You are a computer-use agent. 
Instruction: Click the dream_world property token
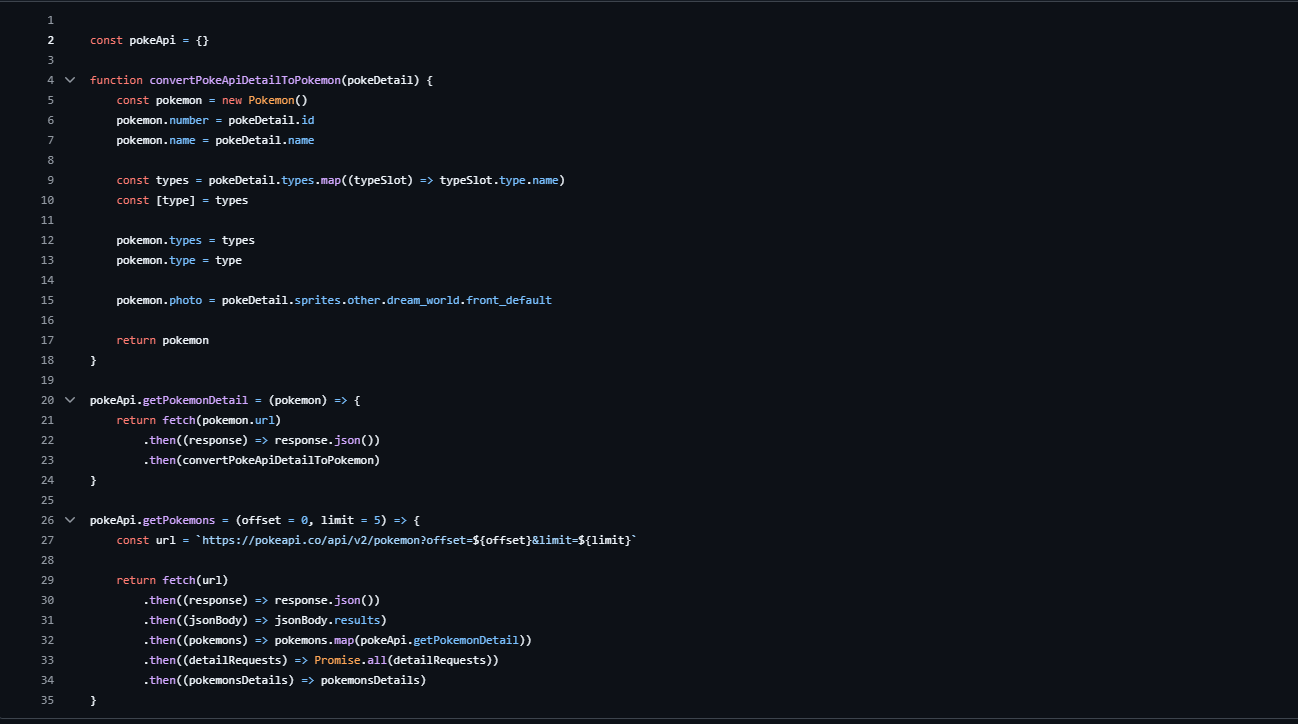point(423,300)
